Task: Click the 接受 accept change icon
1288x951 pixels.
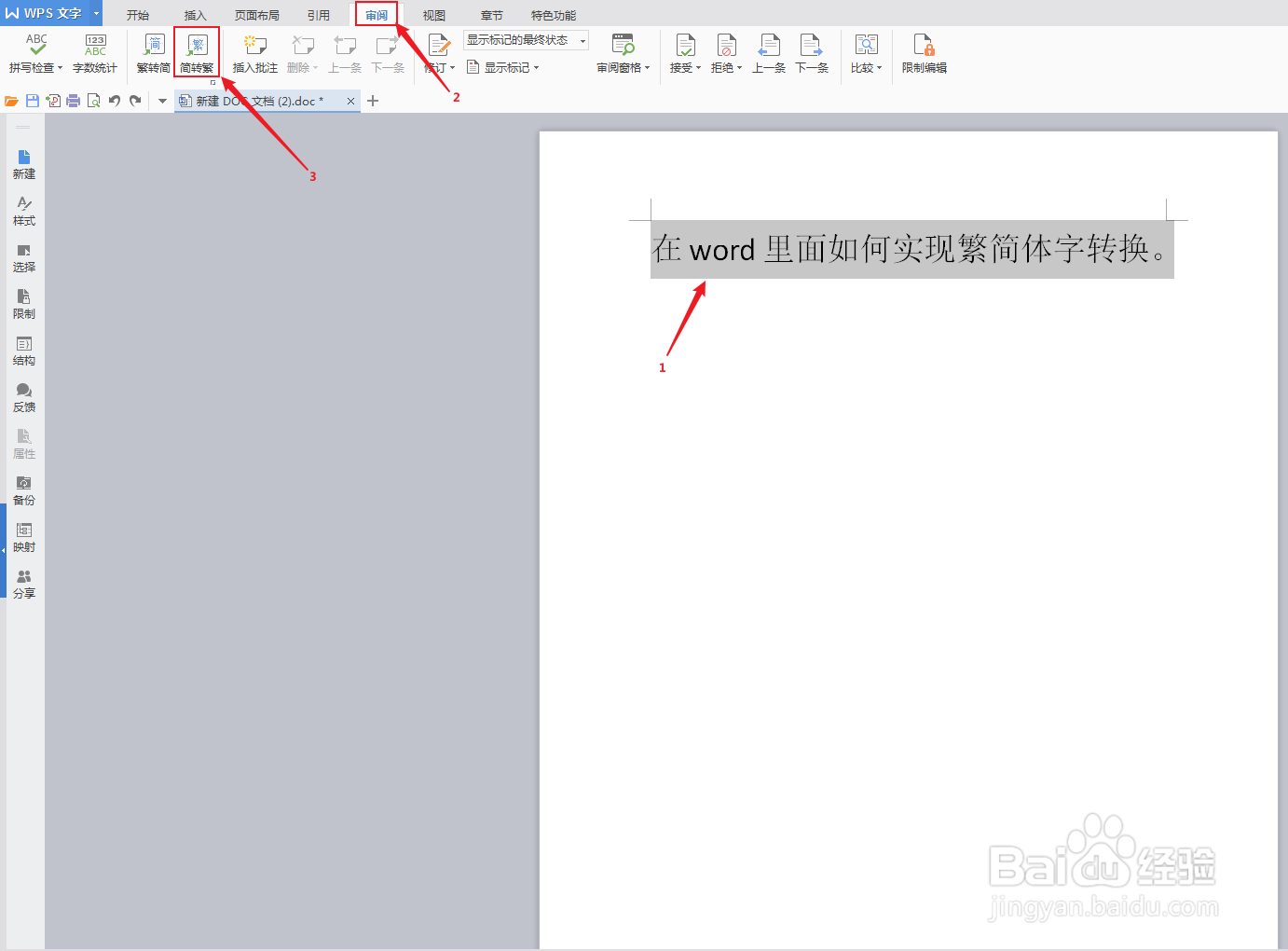Action: (685, 45)
